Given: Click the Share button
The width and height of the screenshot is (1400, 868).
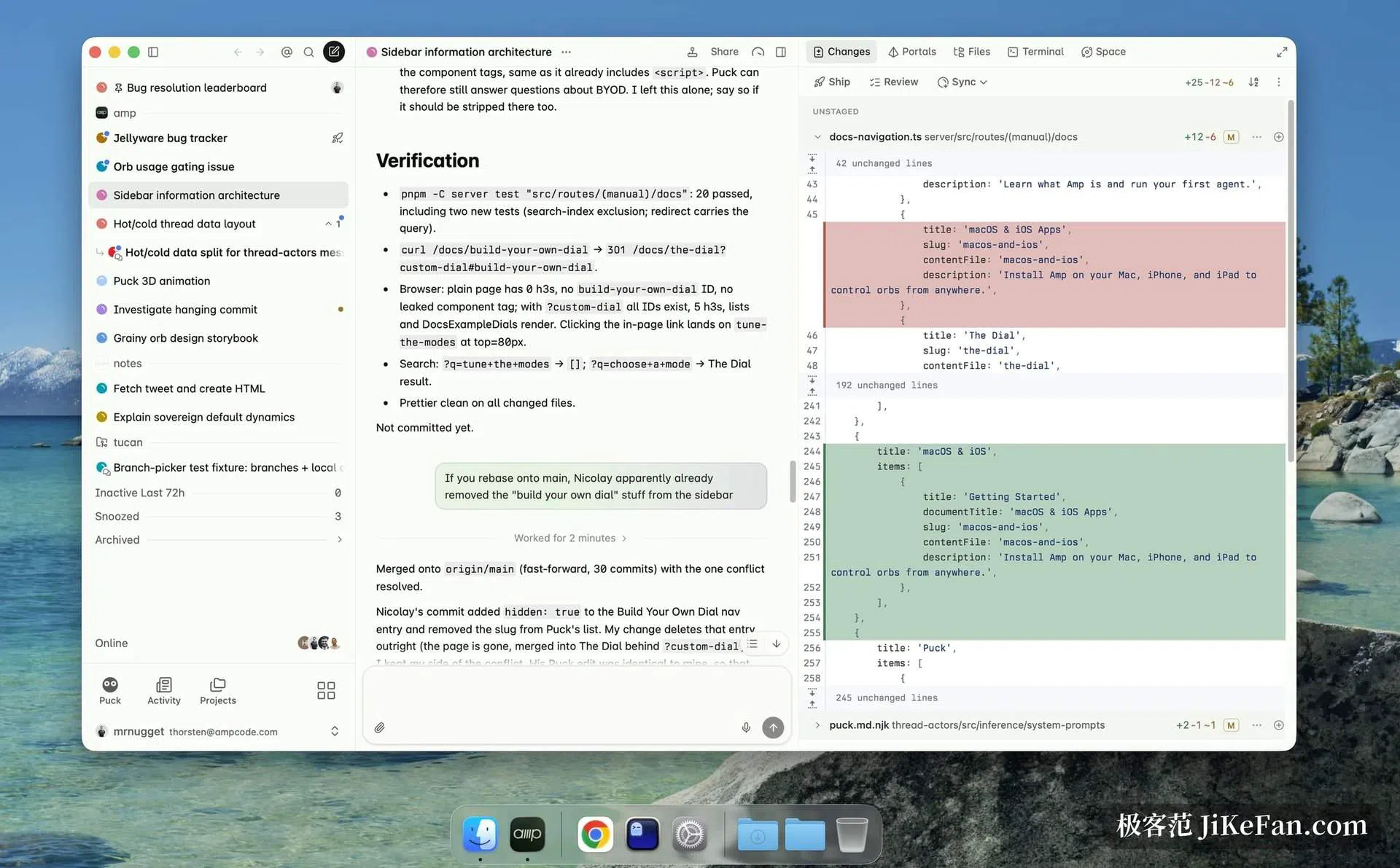Looking at the screenshot, I should [724, 52].
